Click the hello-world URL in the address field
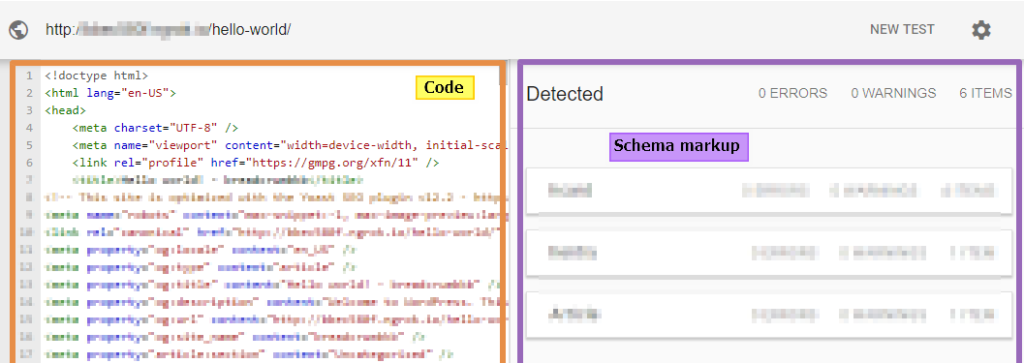Image resolution: width=1024 pixels, height=363 pixels. (x=168, y=30)
